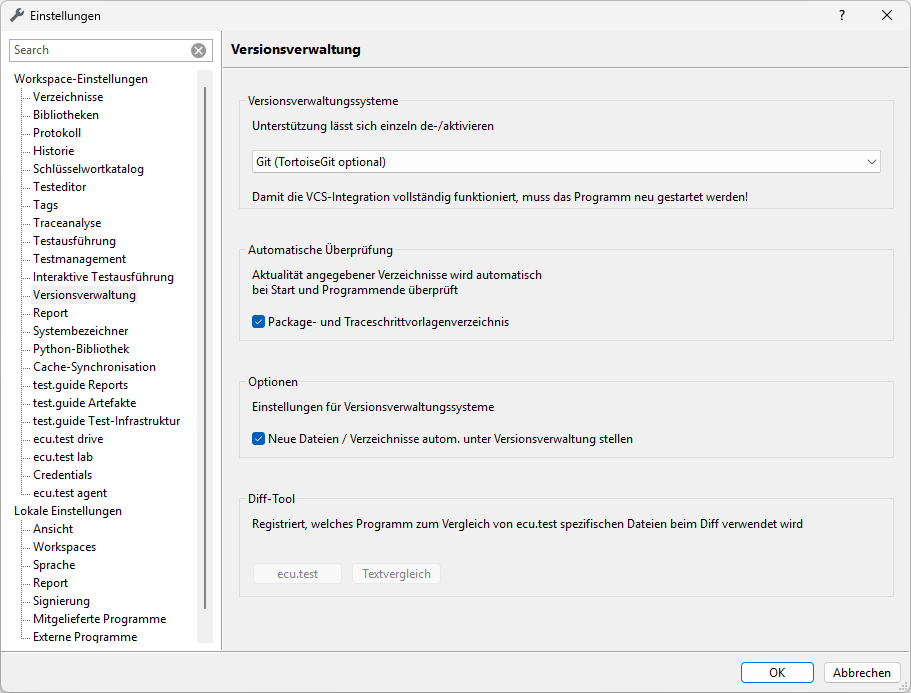Select Externe Programme entry
The width and height of the screenshot is (911, 693).
click(85, 637)
